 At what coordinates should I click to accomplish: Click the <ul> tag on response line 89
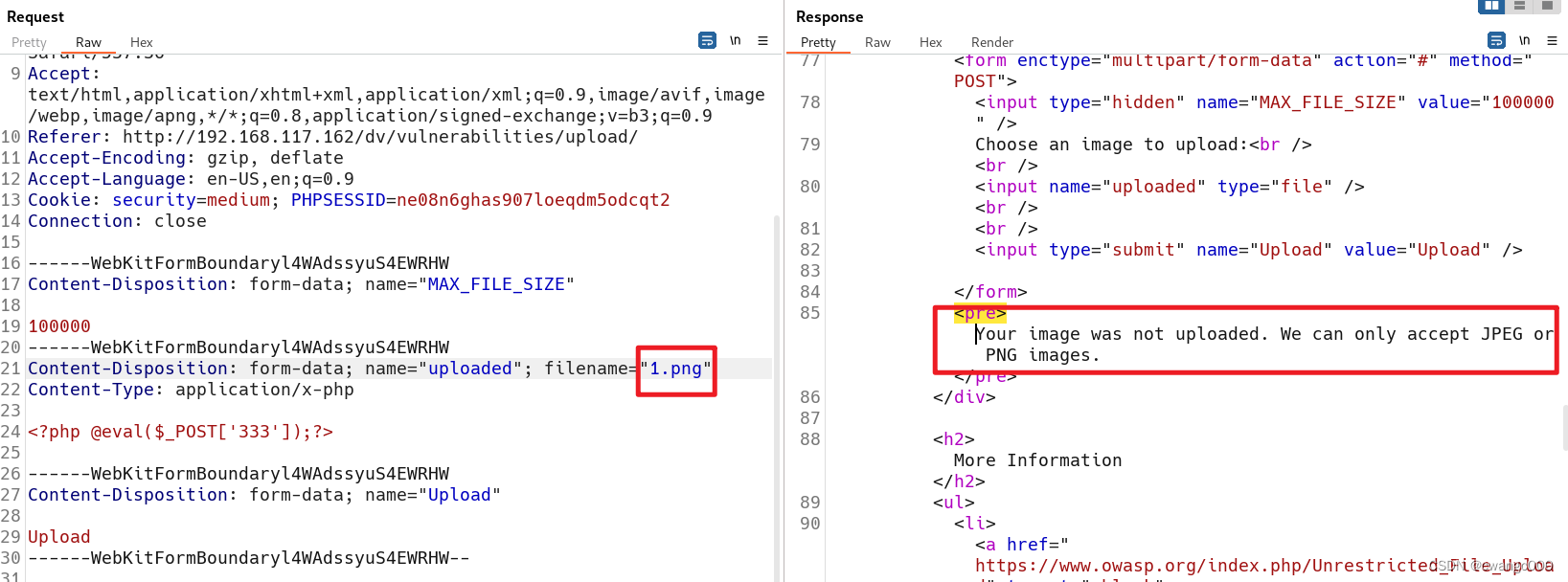(954, 503)
